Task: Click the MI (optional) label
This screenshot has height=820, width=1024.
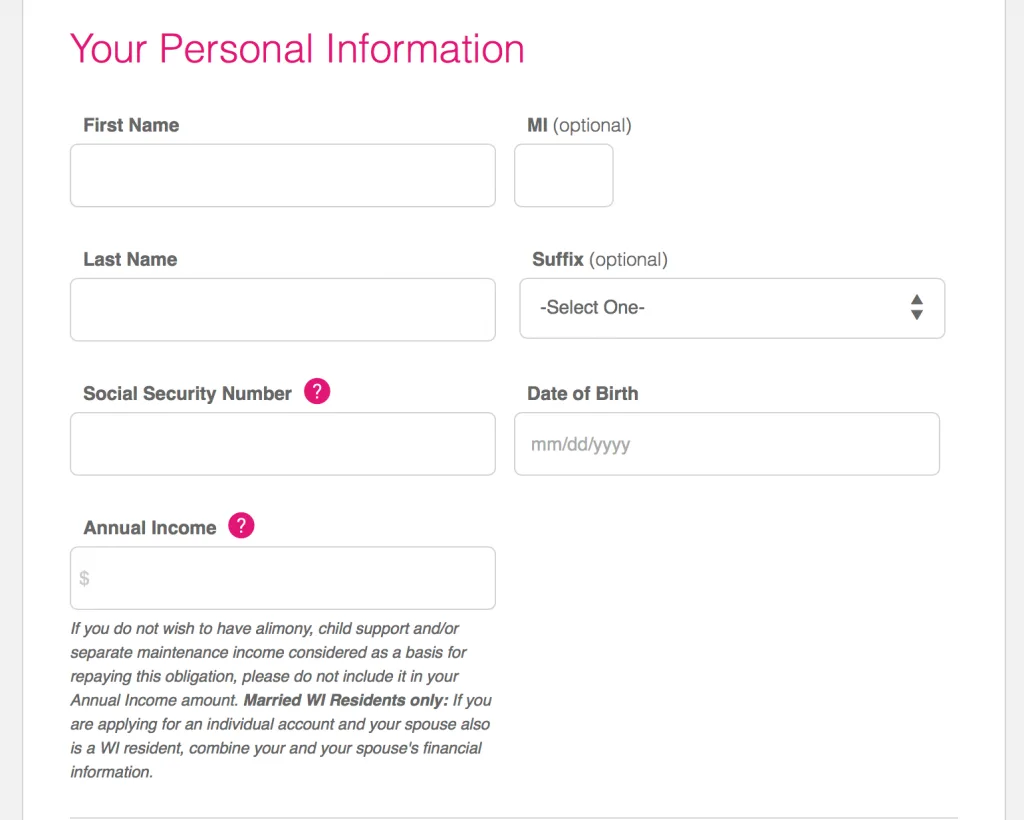Action: pos(579,125)
